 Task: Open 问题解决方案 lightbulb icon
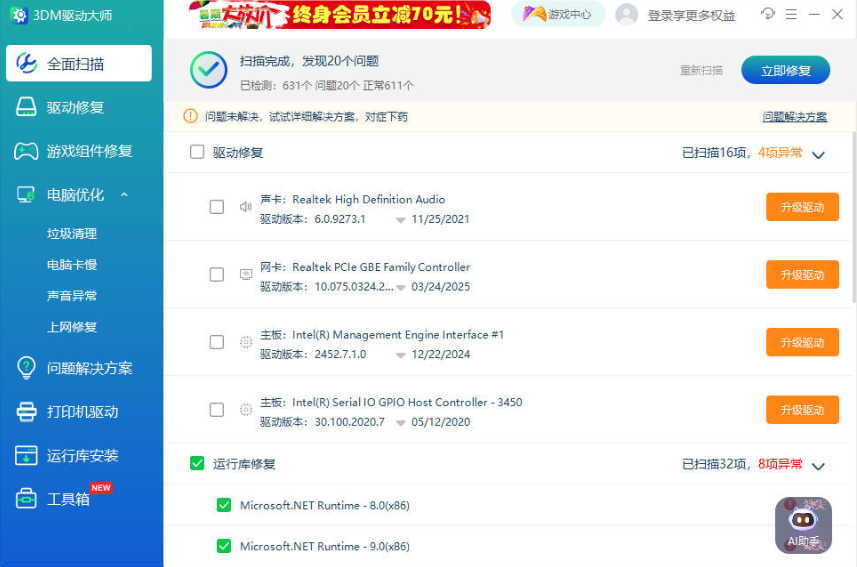26,368
